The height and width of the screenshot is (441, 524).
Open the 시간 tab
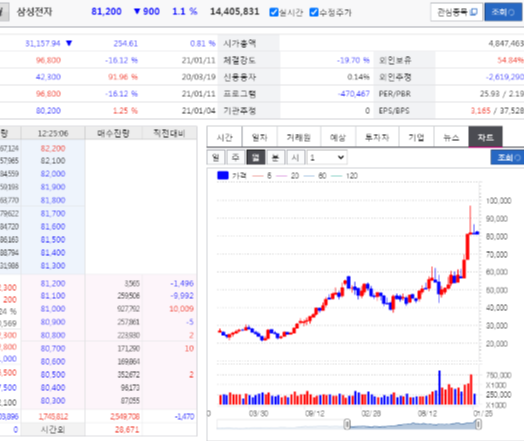point(224,137)
